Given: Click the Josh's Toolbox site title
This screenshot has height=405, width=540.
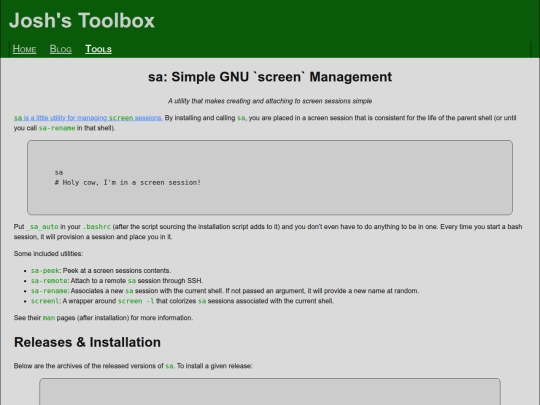Looking at the screenshot, I should (x=82, y=20).
